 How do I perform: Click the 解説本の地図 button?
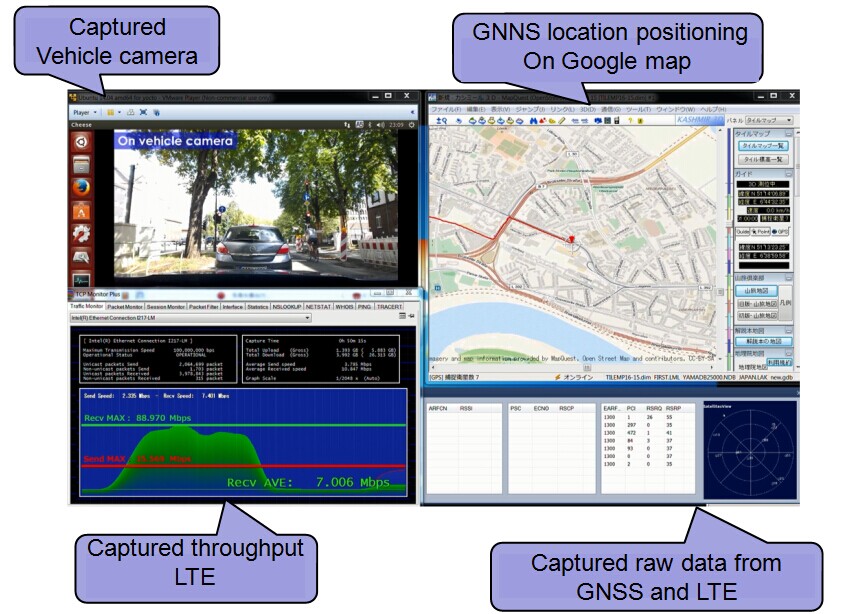tap(763, 341)
